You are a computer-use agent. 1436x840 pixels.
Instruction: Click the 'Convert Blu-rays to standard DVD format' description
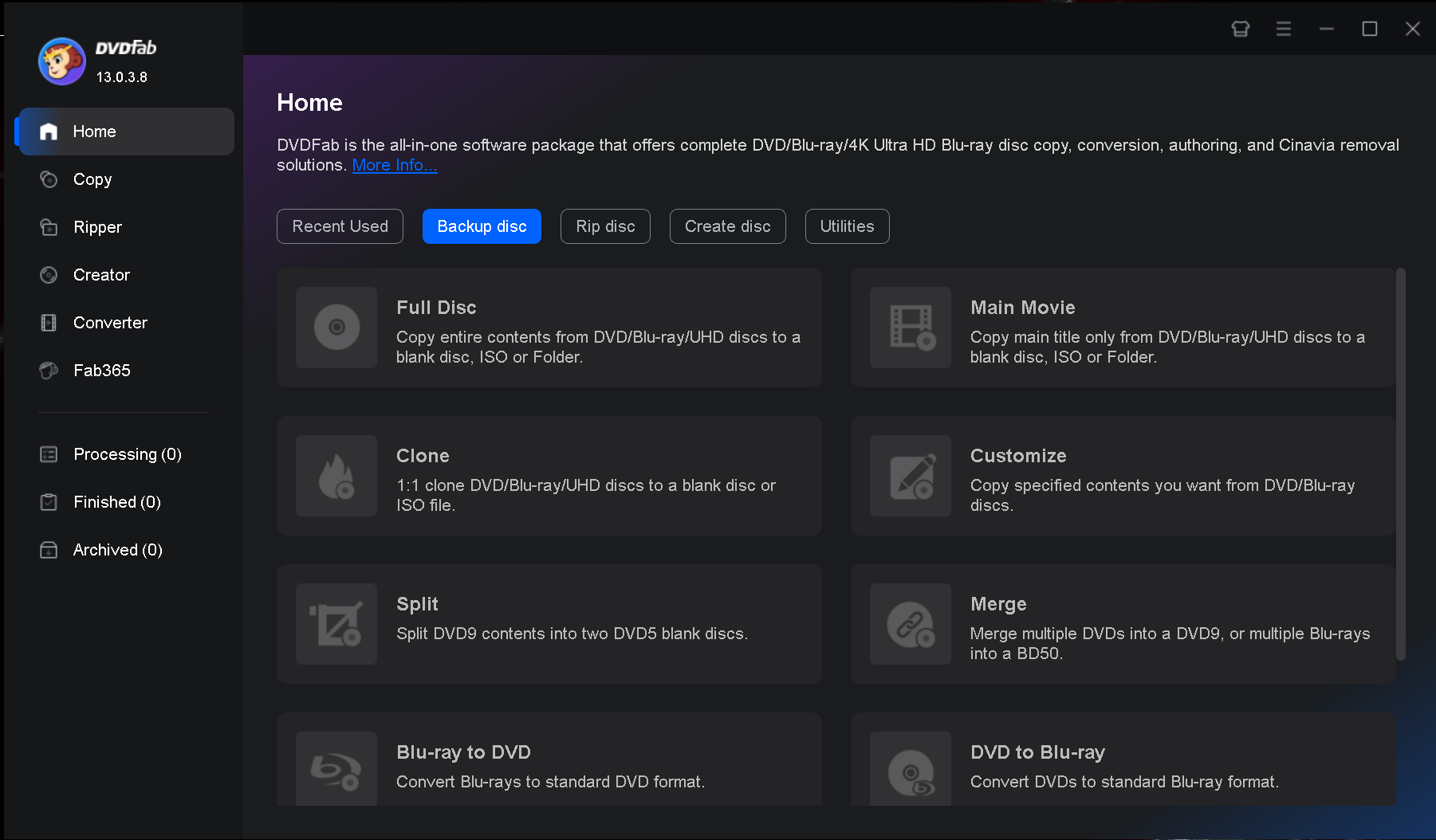click(550, 782)
